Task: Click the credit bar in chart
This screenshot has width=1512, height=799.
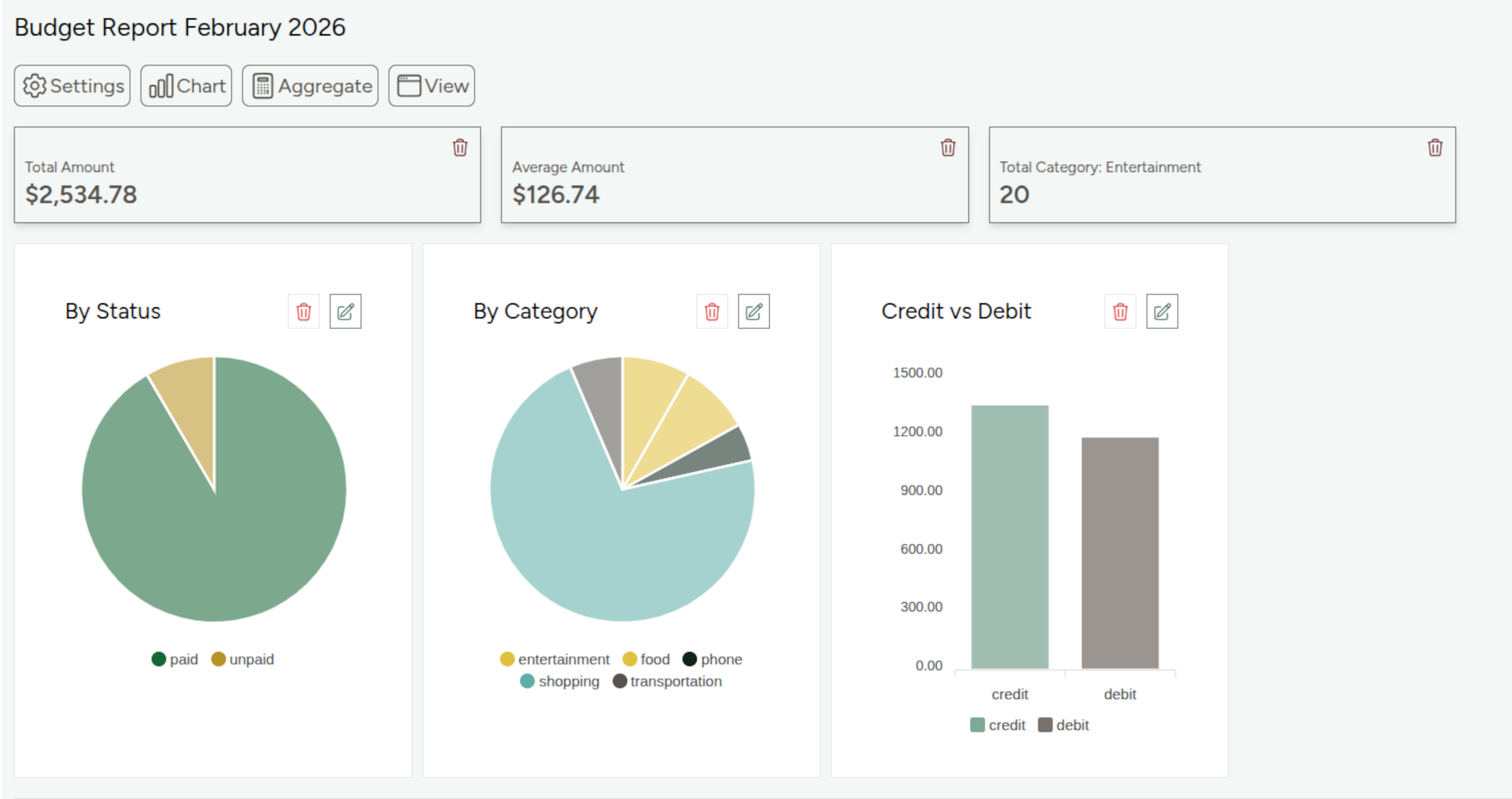Action: pos(1009,537)
